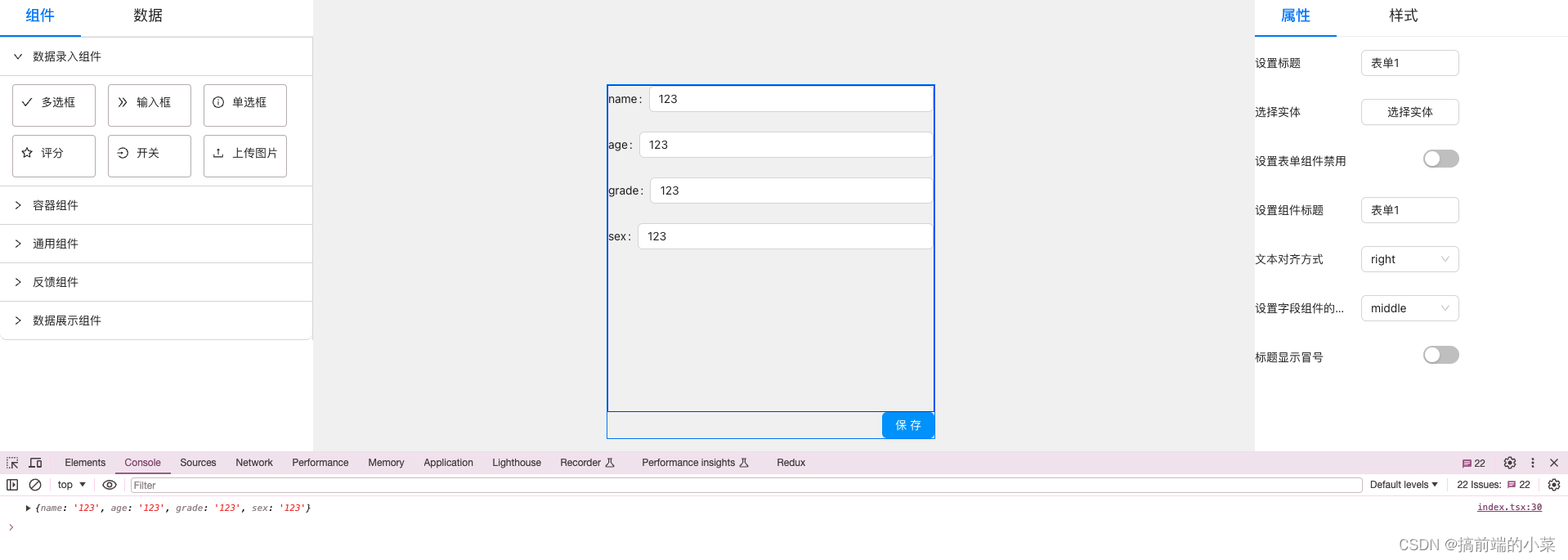The width and height of the screenshot is (1568, 560).
Task: Toggle the DevTools device toolbar icon
Action: (x=35, y=463)
